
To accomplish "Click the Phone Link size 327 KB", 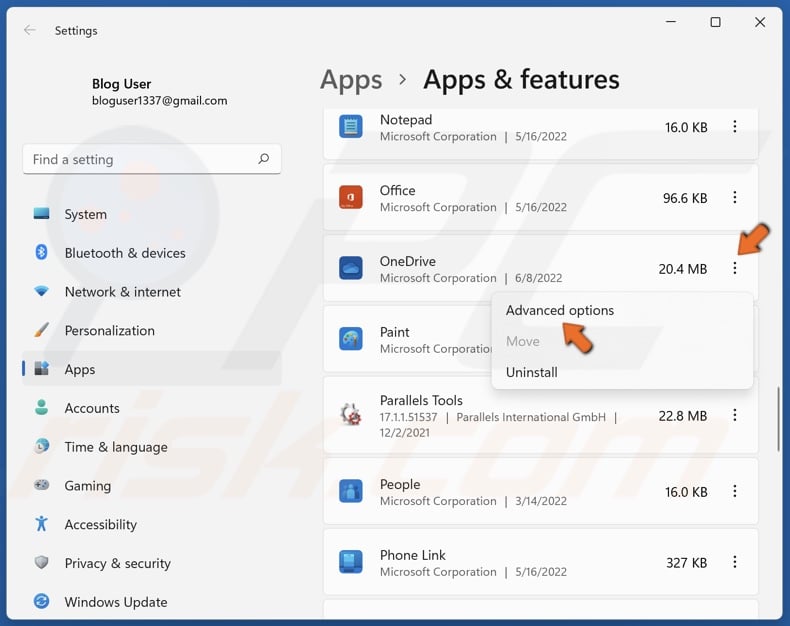I will click(x=686, y=563).
